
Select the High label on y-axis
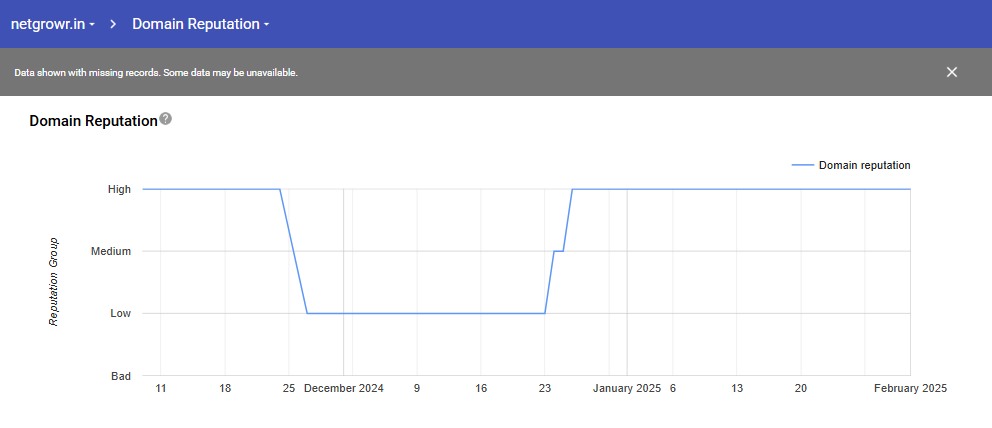(119, 189)
